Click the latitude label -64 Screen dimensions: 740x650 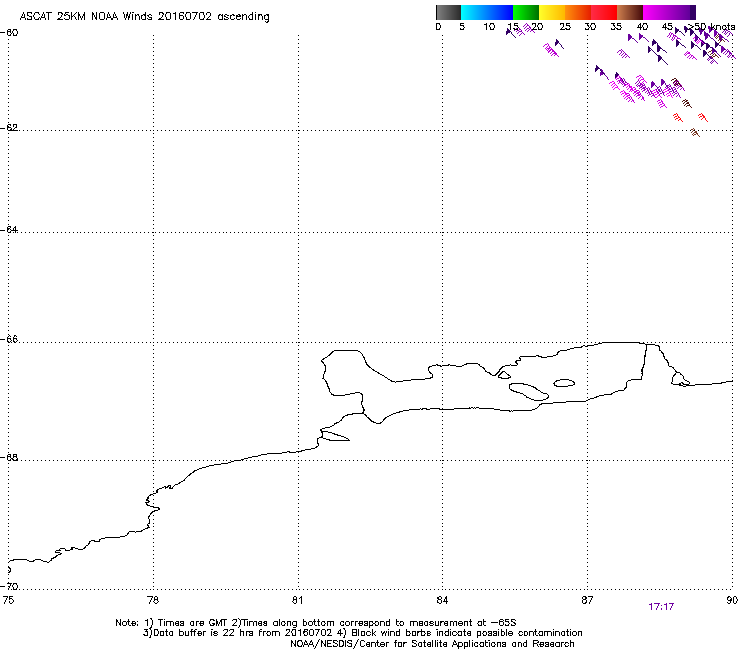point(10,229)
